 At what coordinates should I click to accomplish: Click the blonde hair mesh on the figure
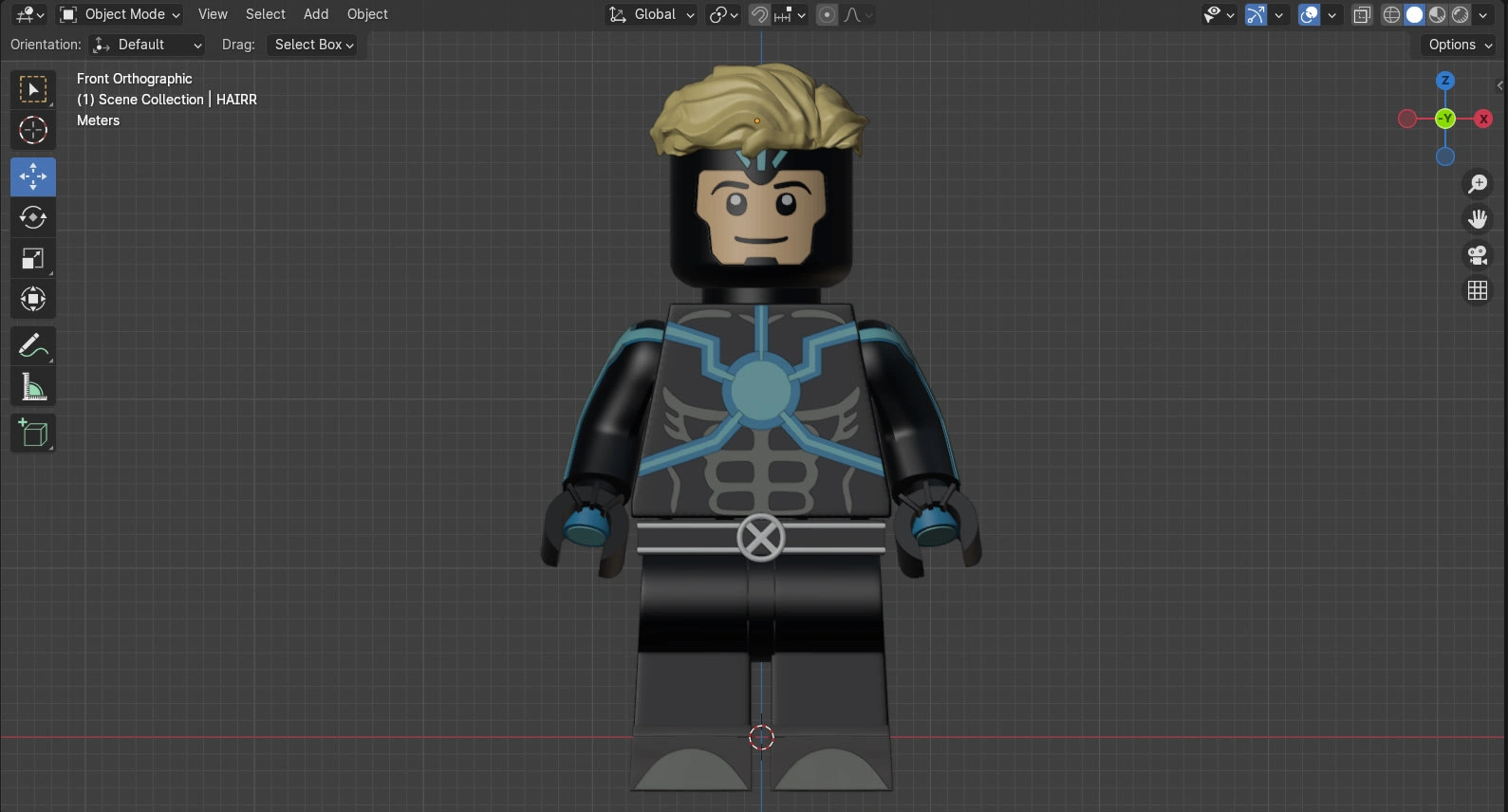coord(758,112)
